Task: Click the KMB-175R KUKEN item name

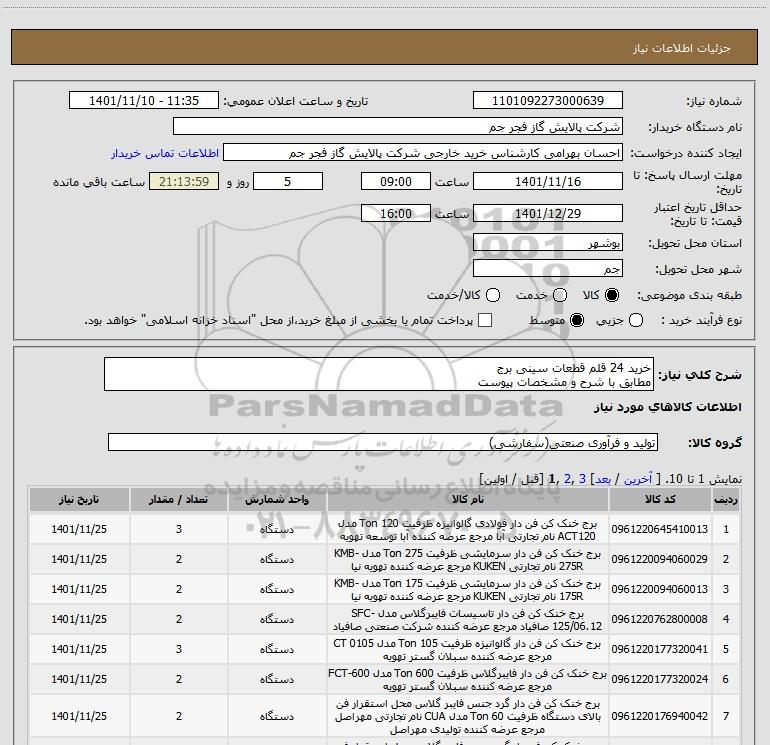Action: 468,590
